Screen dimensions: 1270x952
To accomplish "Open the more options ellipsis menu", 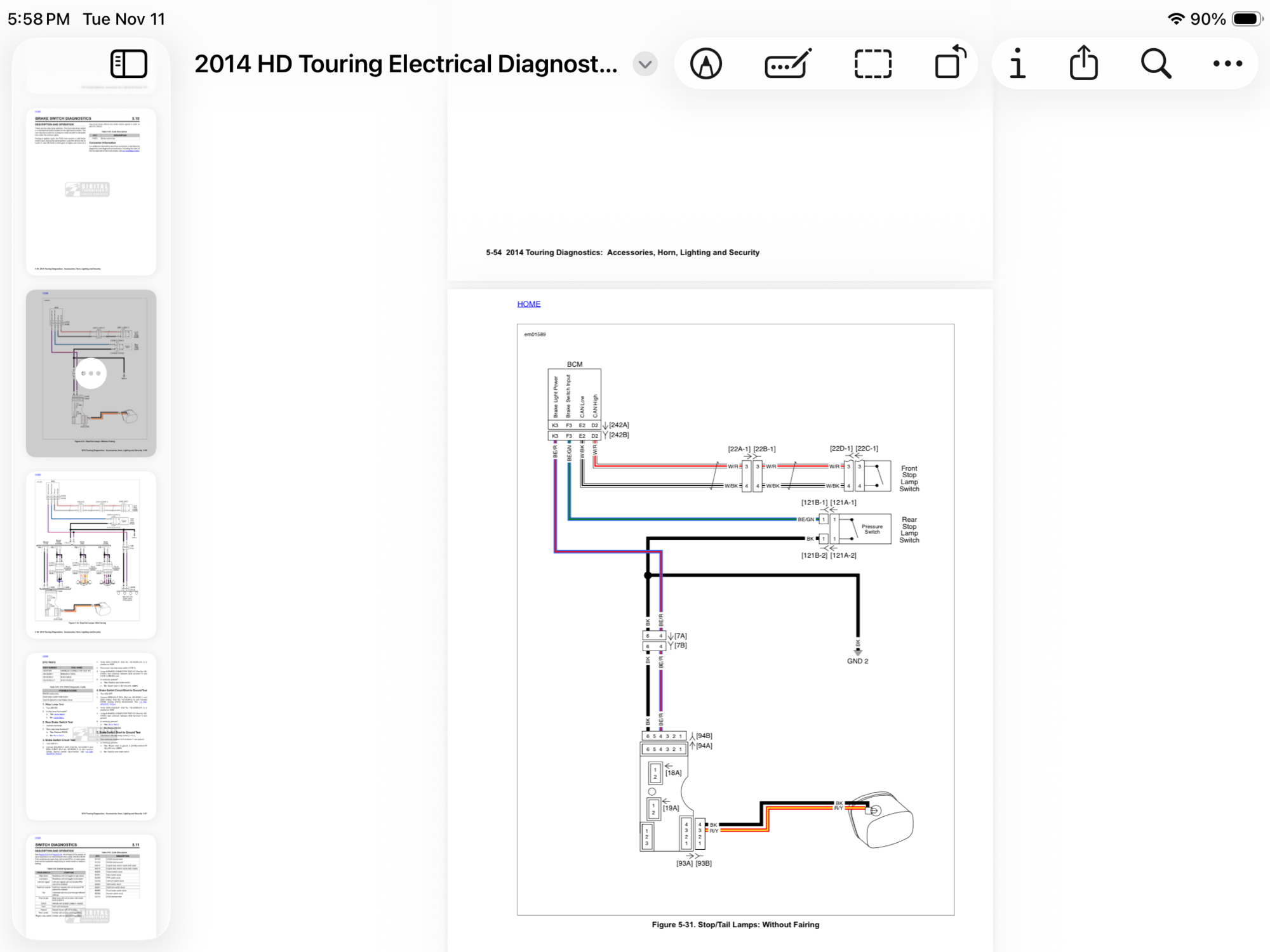I will click(x=1227, y=64).
